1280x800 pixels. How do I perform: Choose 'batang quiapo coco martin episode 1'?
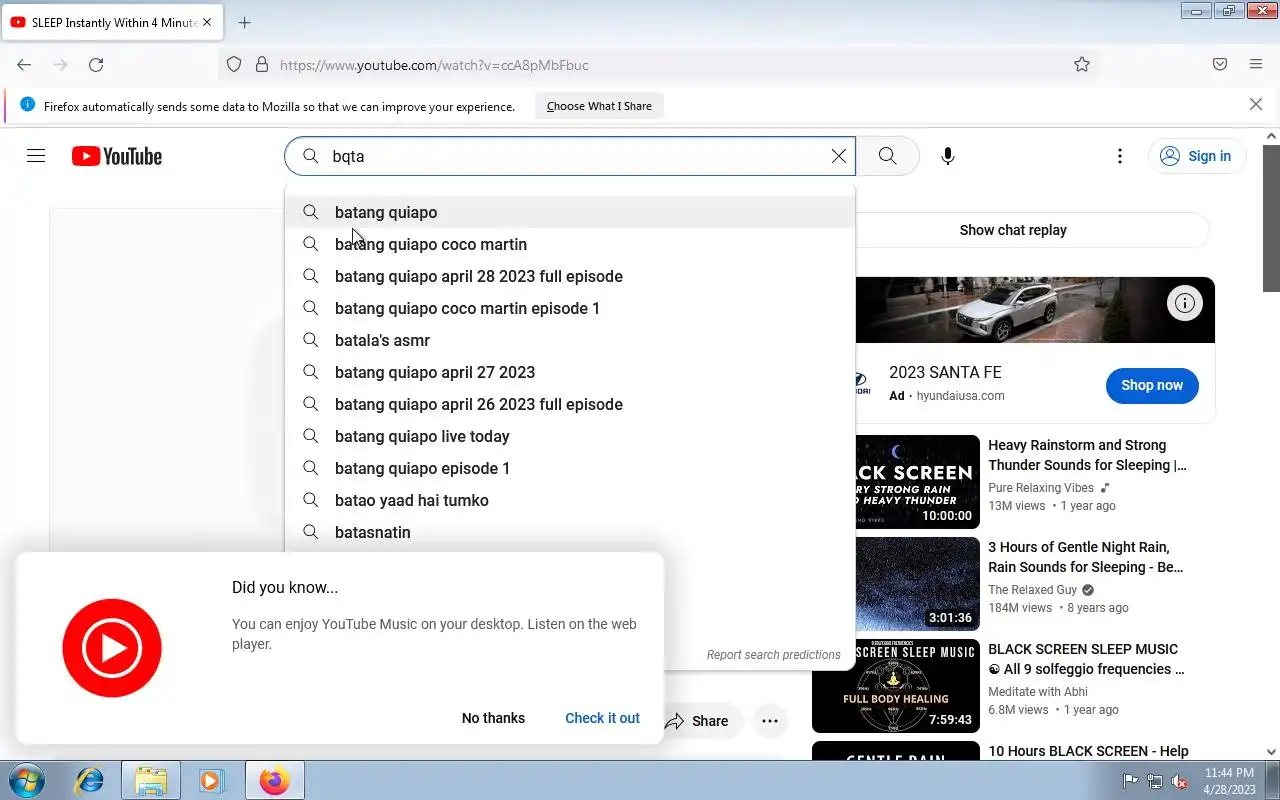point(570,308)
